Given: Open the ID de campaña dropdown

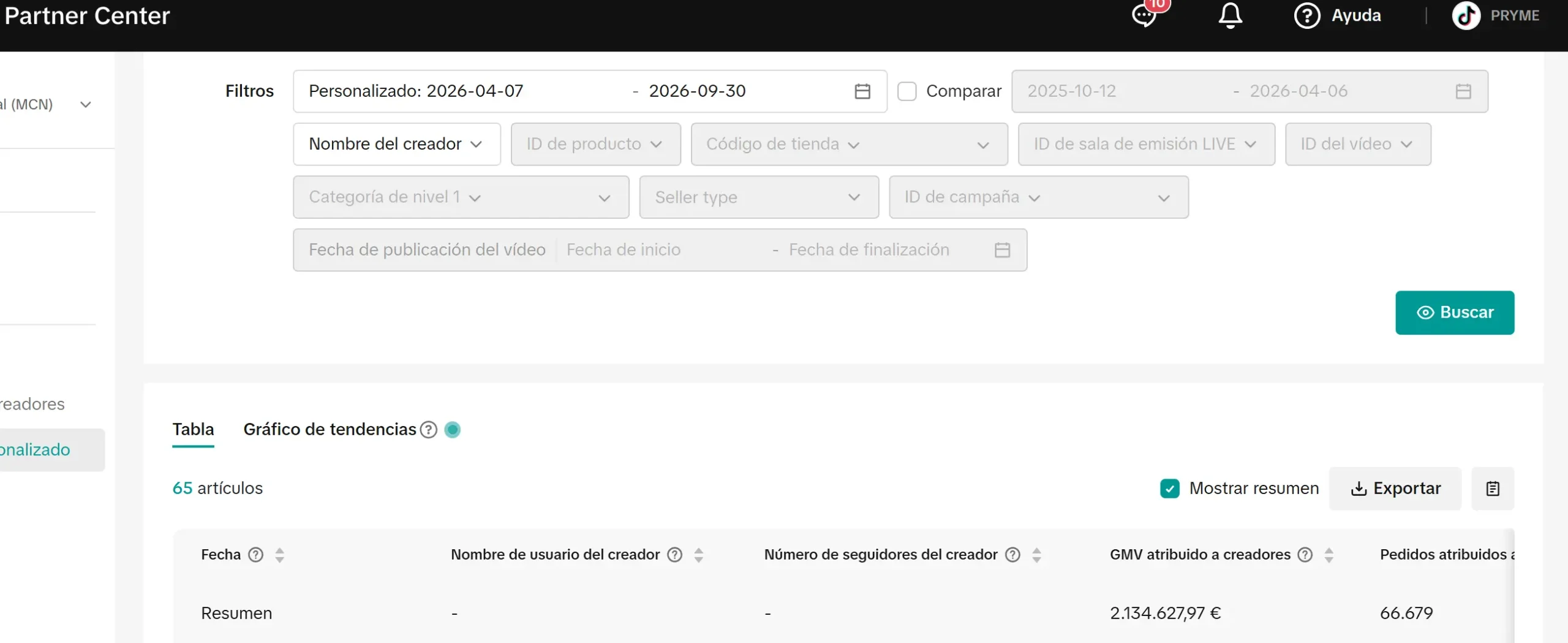Looking at the screenshot, I should tap(1039, 197).
